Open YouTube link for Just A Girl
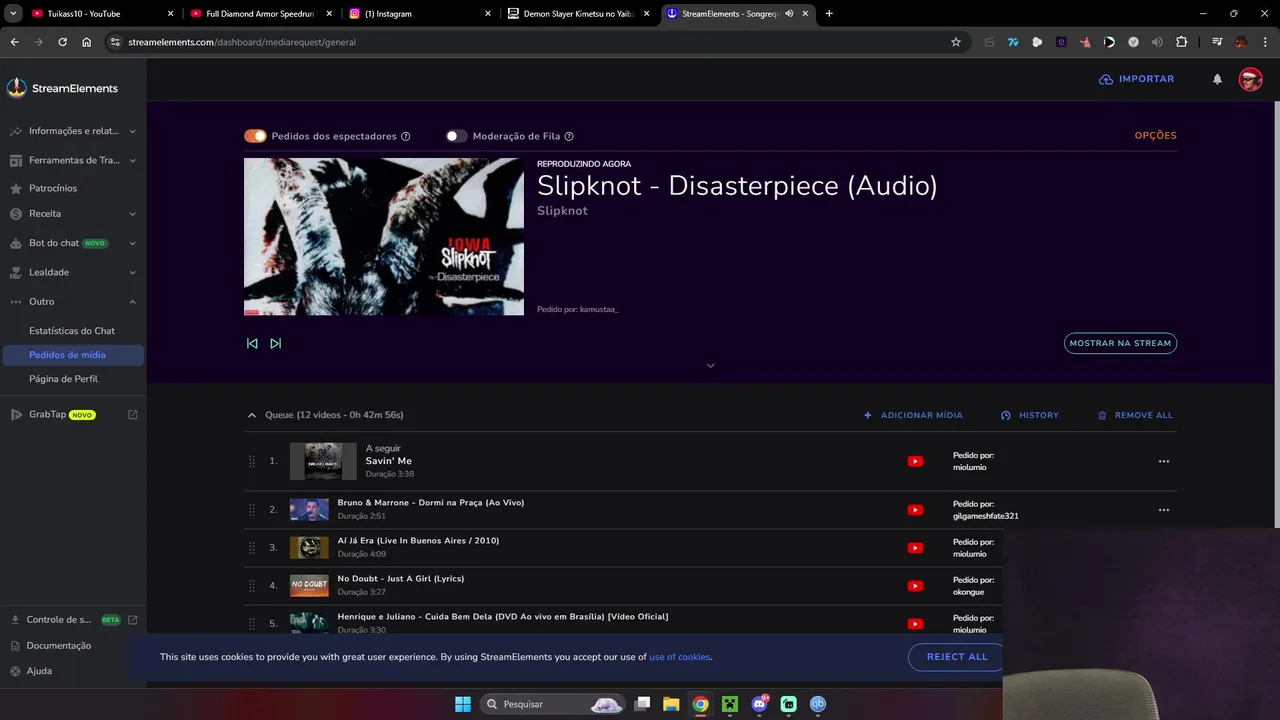 915,586
